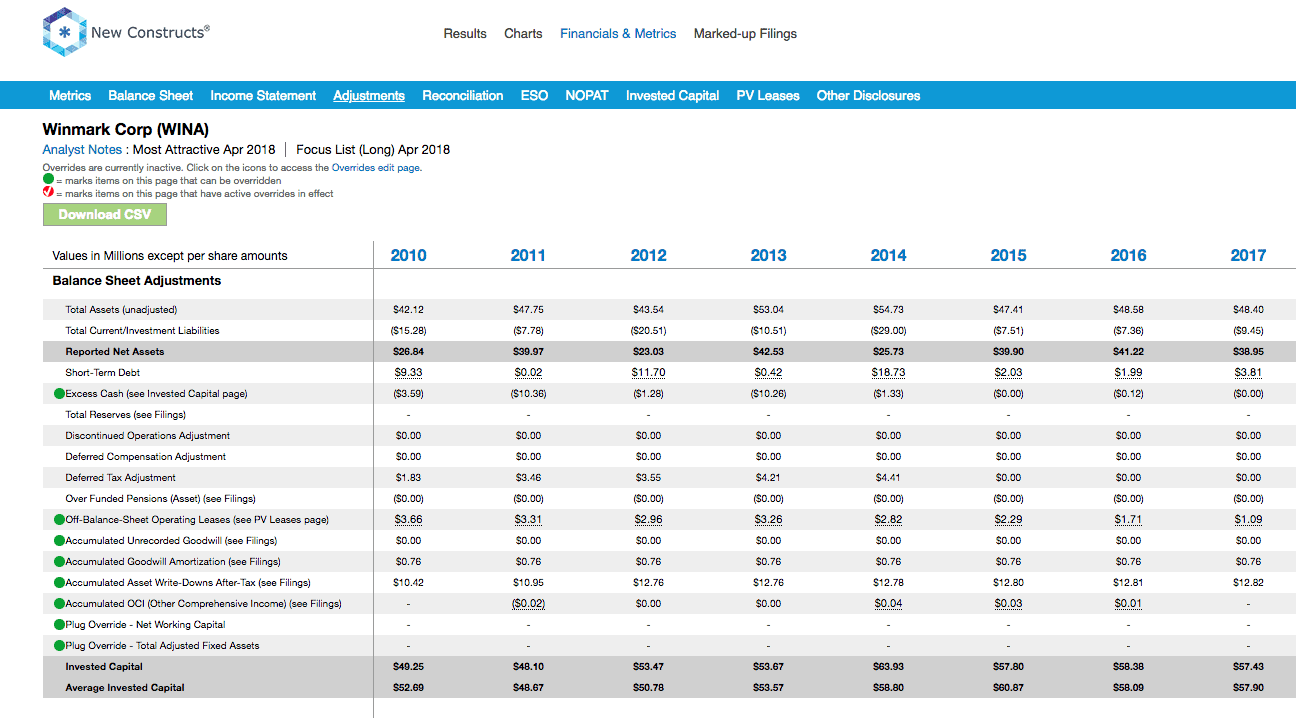Image resolution: width=1296 pixels, height=718 pixels.
Task: Click the Deferred Compensation Adjustment row label
Action: pos(146,457)
